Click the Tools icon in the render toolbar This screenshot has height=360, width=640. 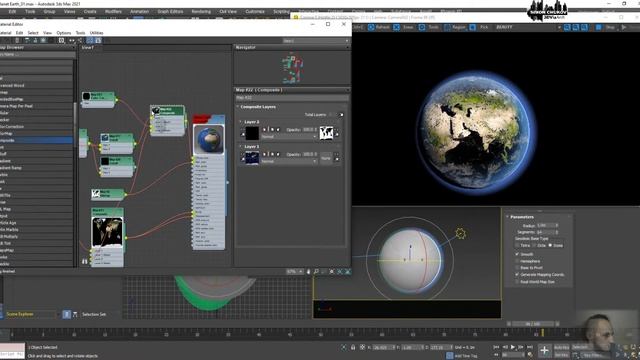[422, 27]
